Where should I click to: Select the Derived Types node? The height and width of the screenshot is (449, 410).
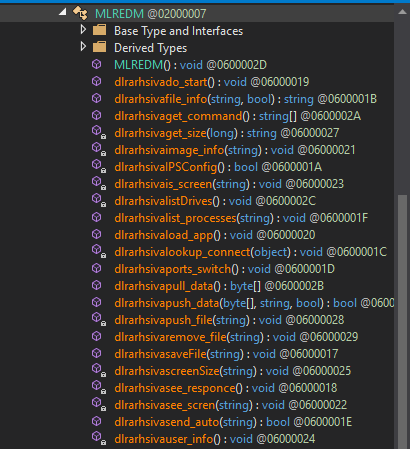150,48
